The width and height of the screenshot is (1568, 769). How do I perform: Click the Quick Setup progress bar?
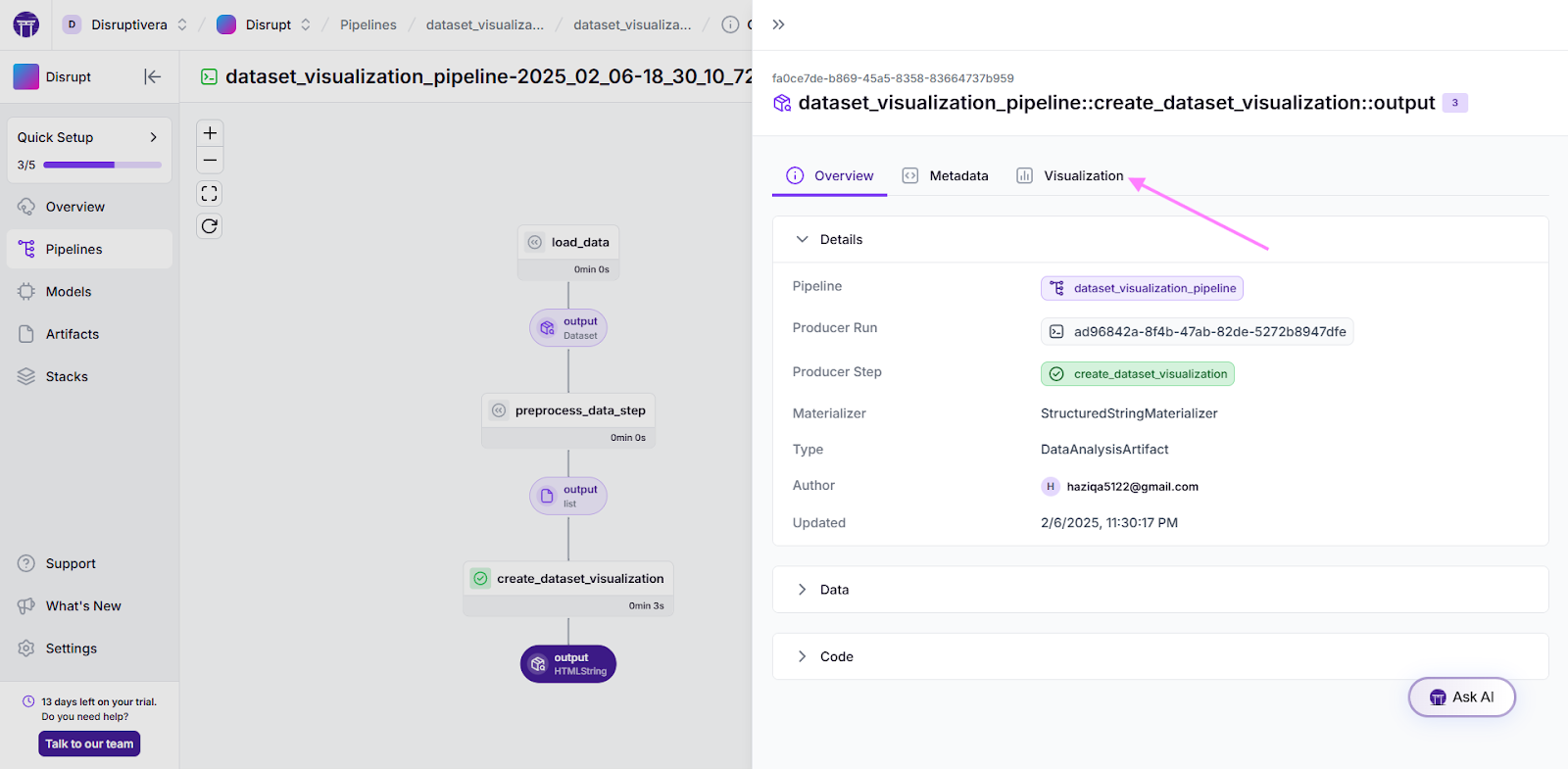click(102, 165)
